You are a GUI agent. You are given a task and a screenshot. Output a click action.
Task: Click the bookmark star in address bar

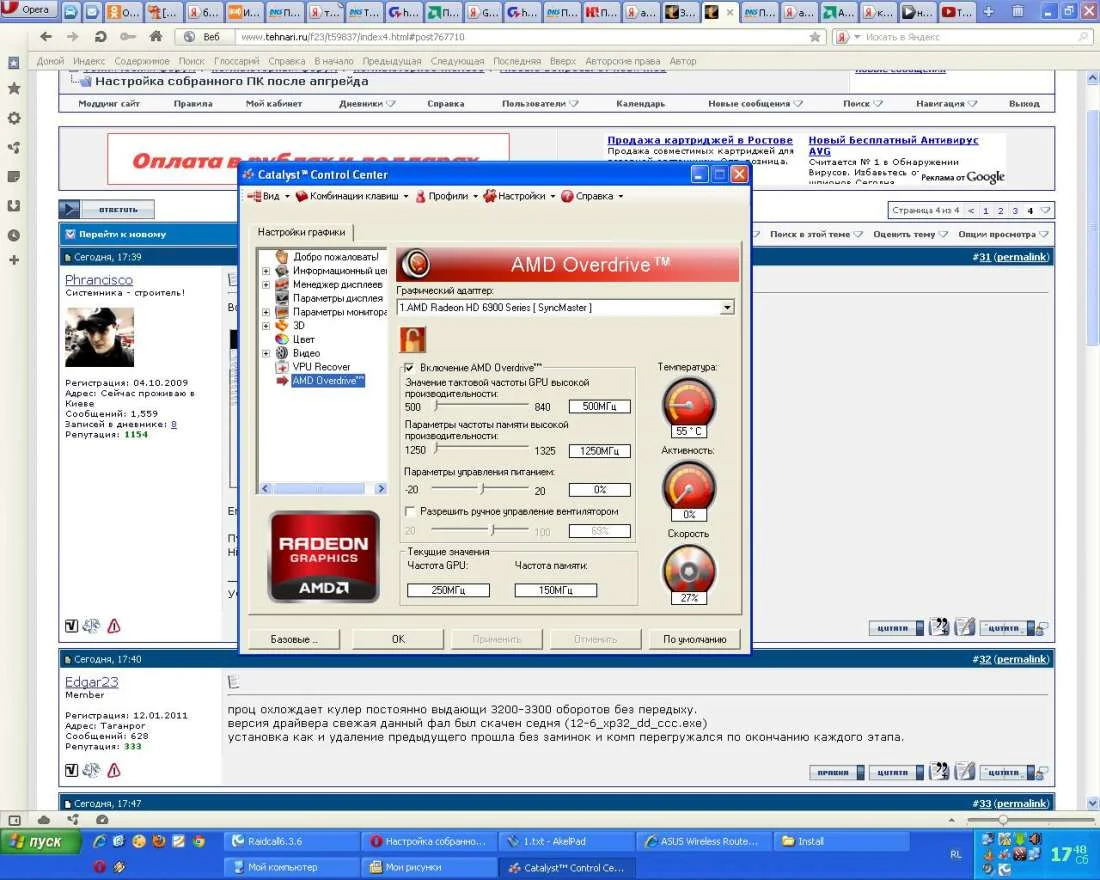pos(814,36)
